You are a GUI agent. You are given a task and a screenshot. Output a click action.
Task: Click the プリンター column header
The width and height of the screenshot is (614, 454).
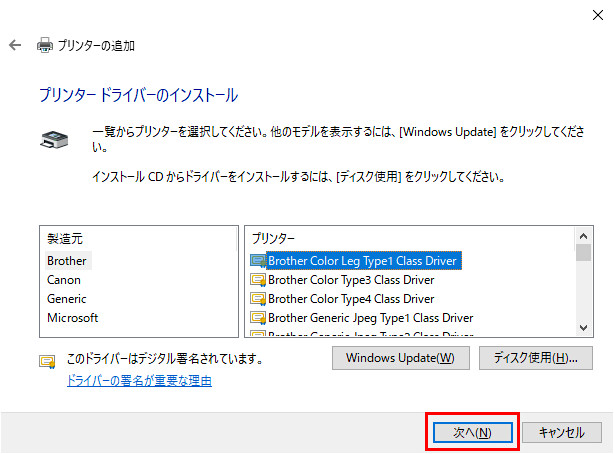tap(273, 238)
